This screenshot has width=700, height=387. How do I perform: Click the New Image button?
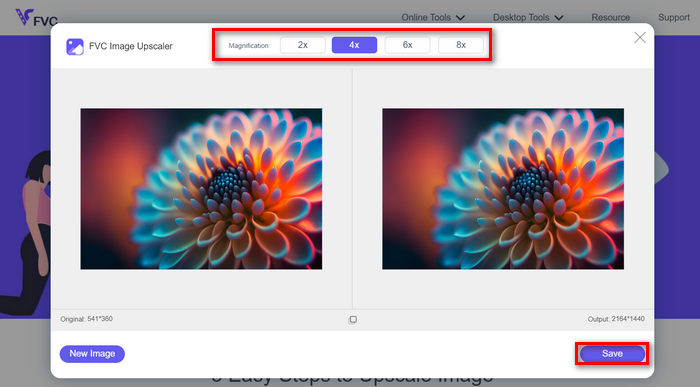pyautogui.click(x=92, y=354)
